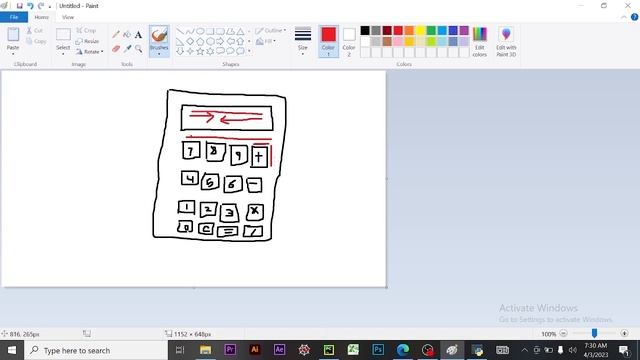Choose the Right arrow shape
Viewport: 640px width, 360px height.
point(220,41)
